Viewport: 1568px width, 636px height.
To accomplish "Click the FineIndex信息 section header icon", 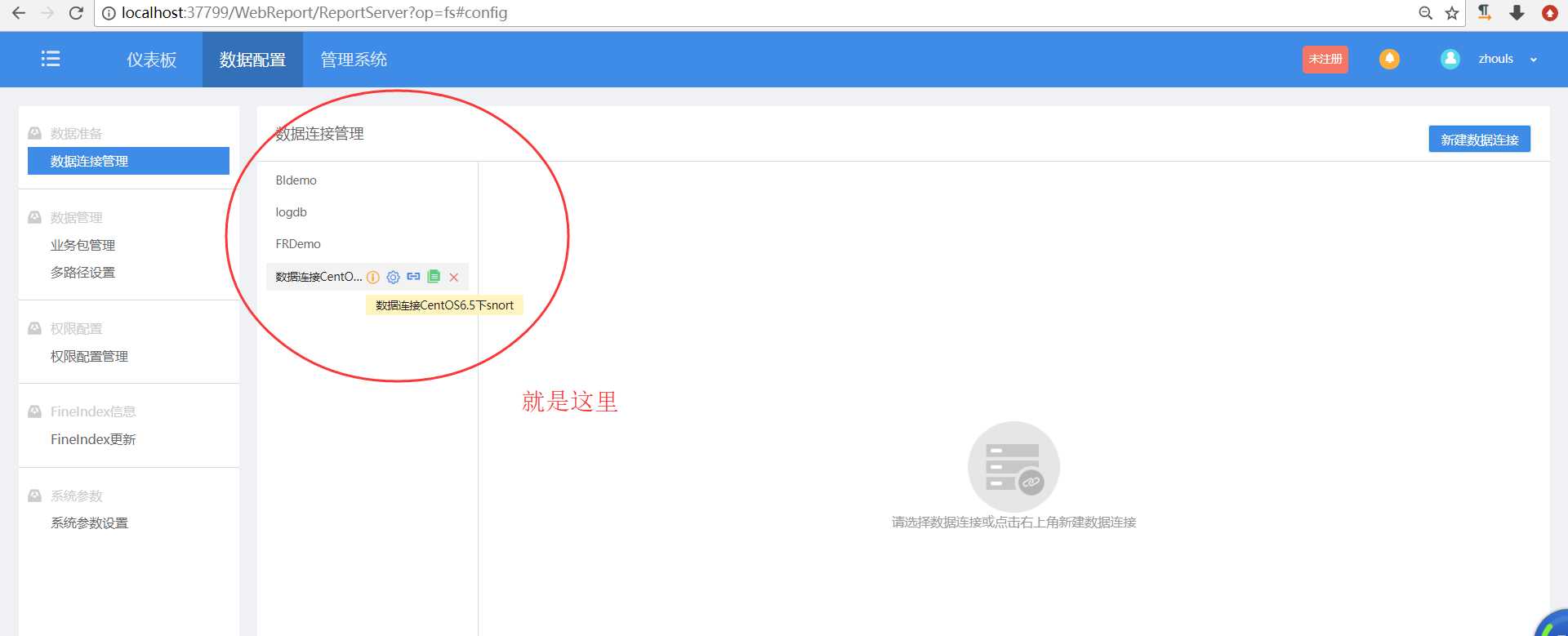I will [35, 411].
